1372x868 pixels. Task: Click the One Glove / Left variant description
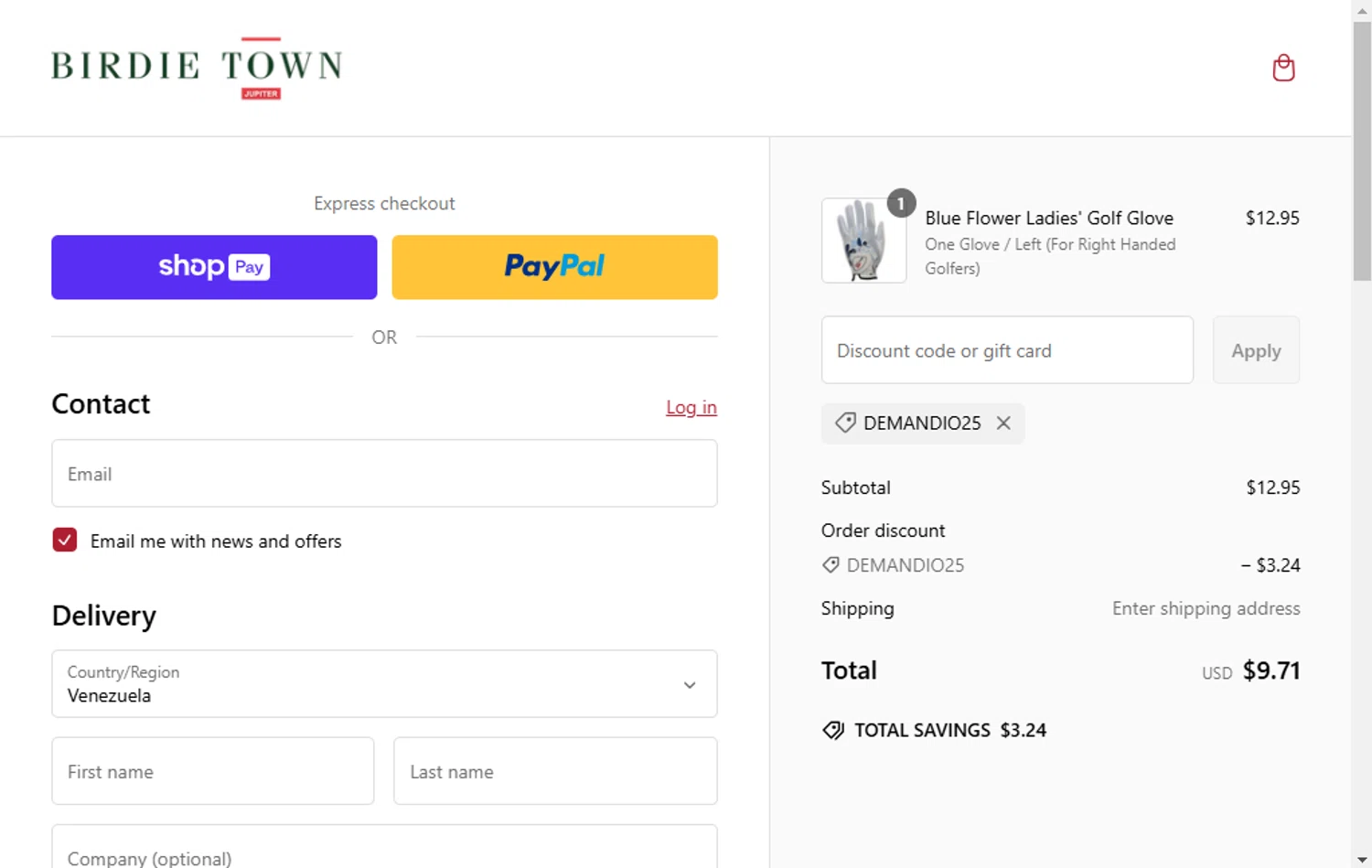tap(1050, 256)
